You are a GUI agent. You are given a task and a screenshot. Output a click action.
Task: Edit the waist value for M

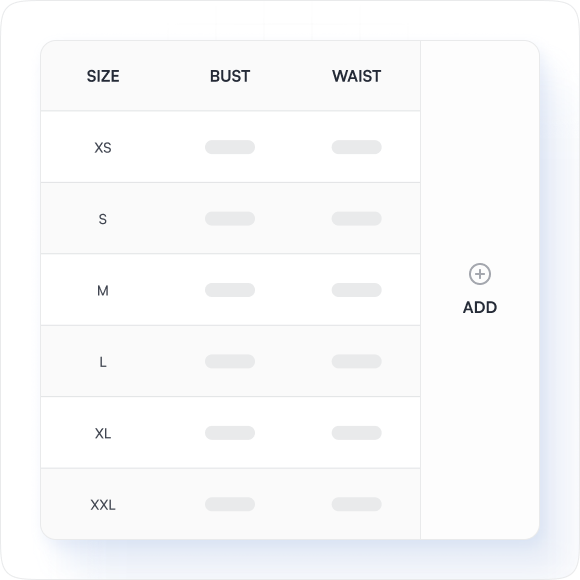tap(357, 290)
